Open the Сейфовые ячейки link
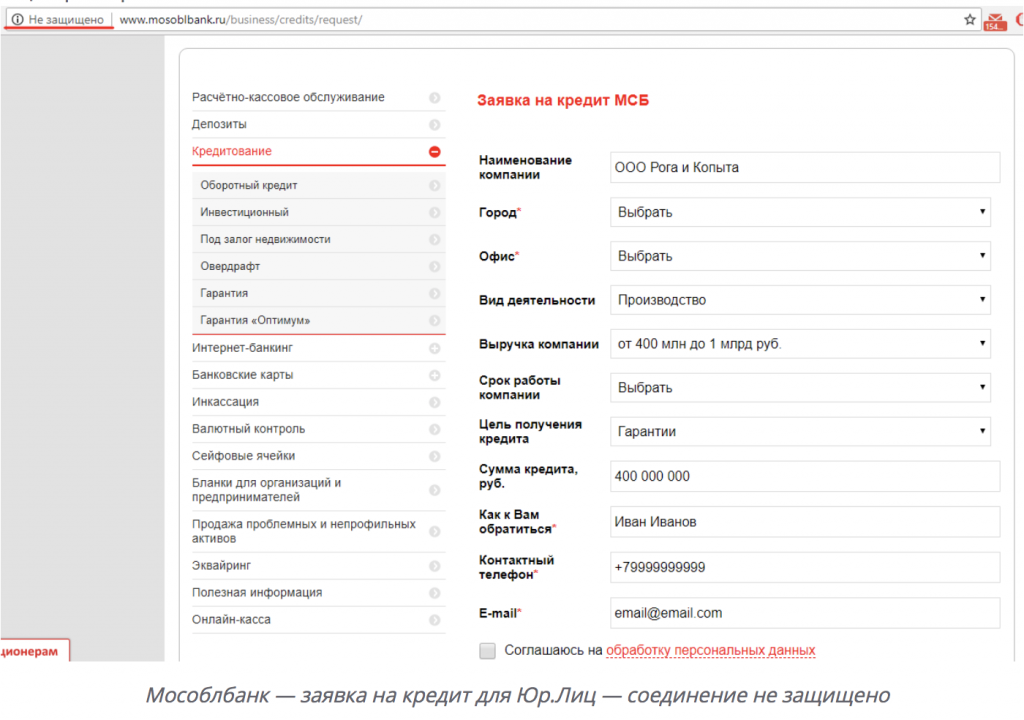The width and height of the screenshot is (1024, 720). point(244,455)
